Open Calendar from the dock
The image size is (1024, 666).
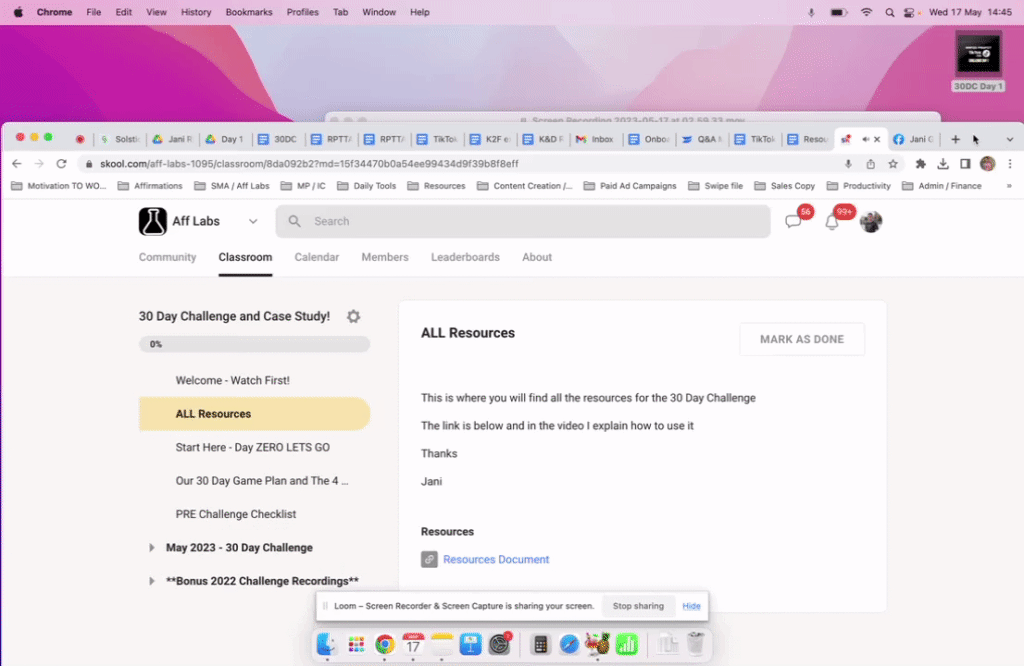click(413, 644)
